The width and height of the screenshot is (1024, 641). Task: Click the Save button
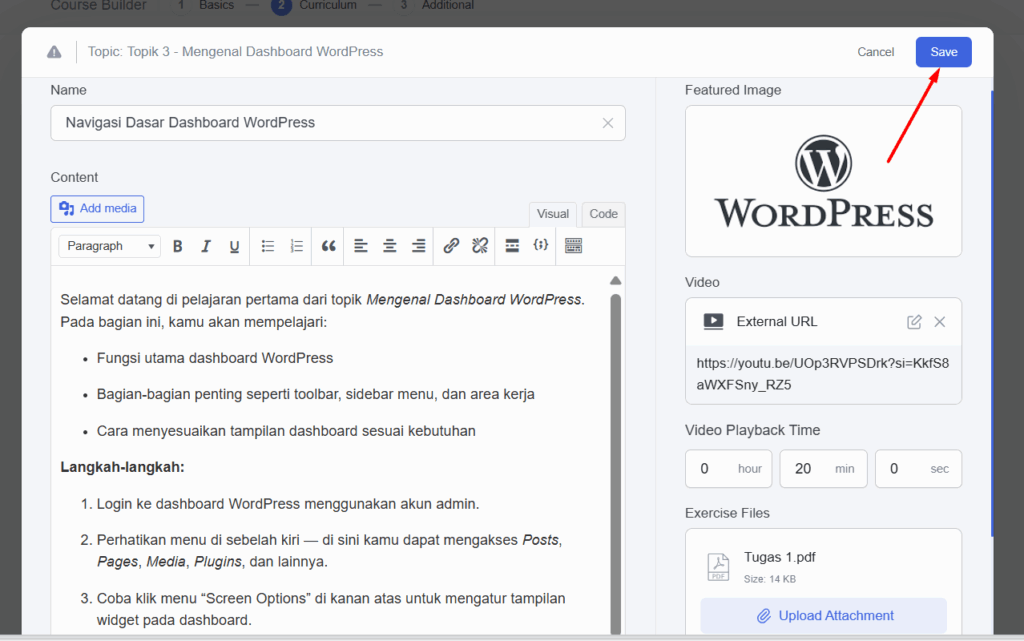coord(943,52)
